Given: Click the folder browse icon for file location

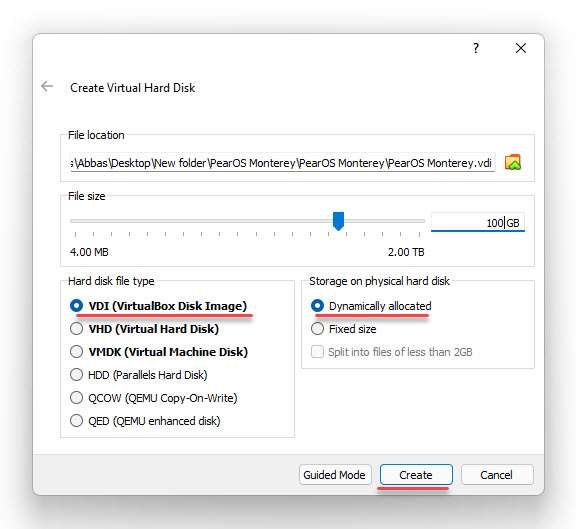Looking at the screenshot, I should pos(513,162).
